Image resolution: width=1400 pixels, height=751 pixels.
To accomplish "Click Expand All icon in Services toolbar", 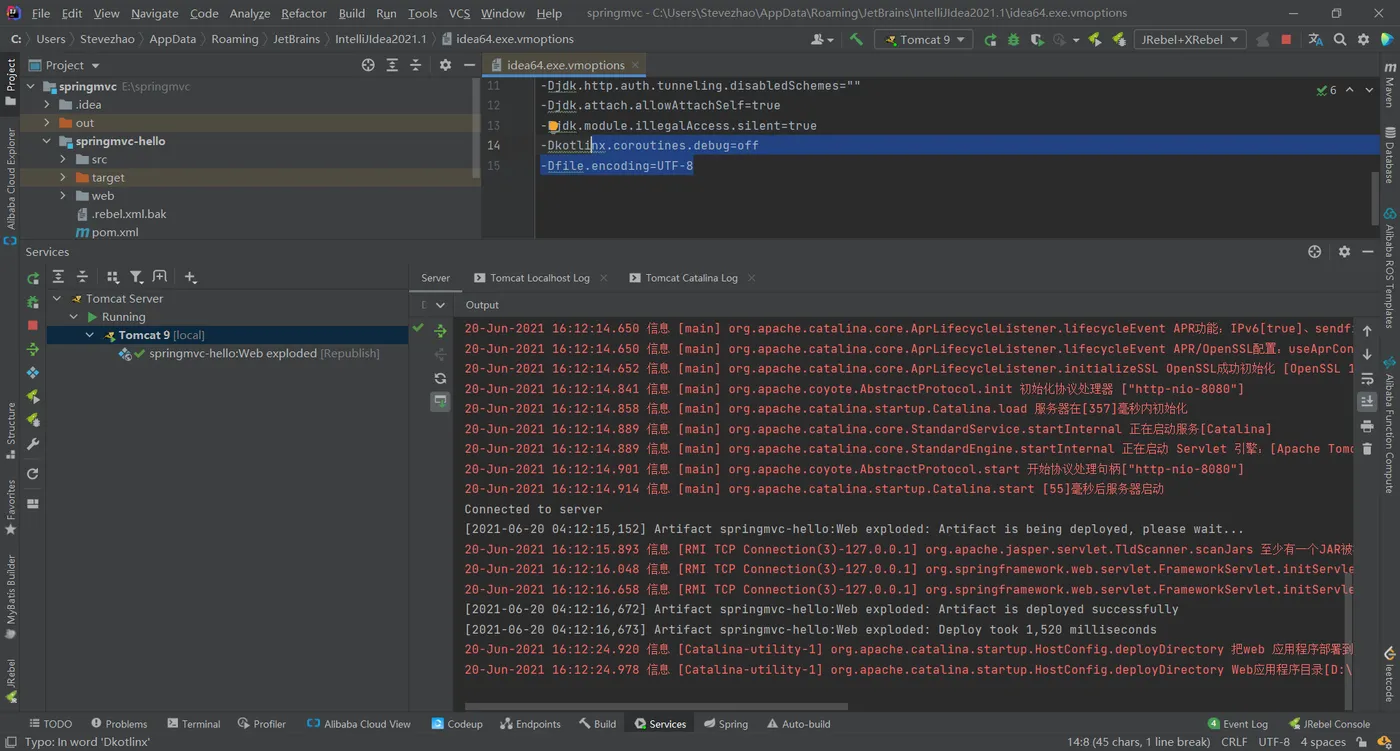I will click(58, 277).
